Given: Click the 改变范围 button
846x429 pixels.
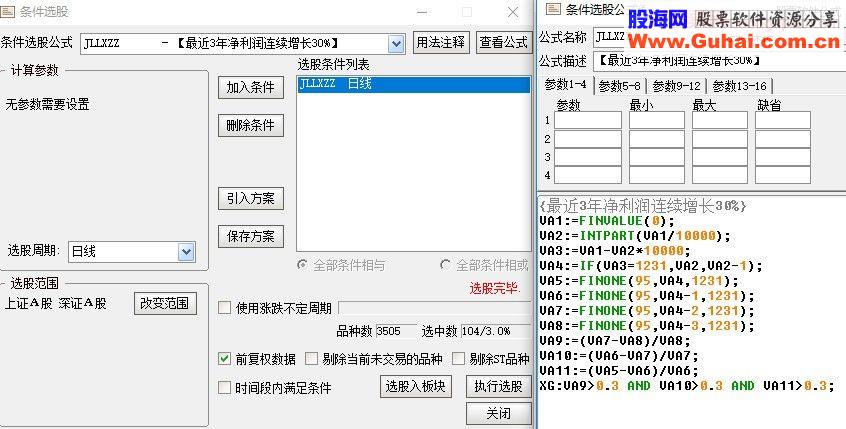Looking at the screenshot, I should coord(165,303).
